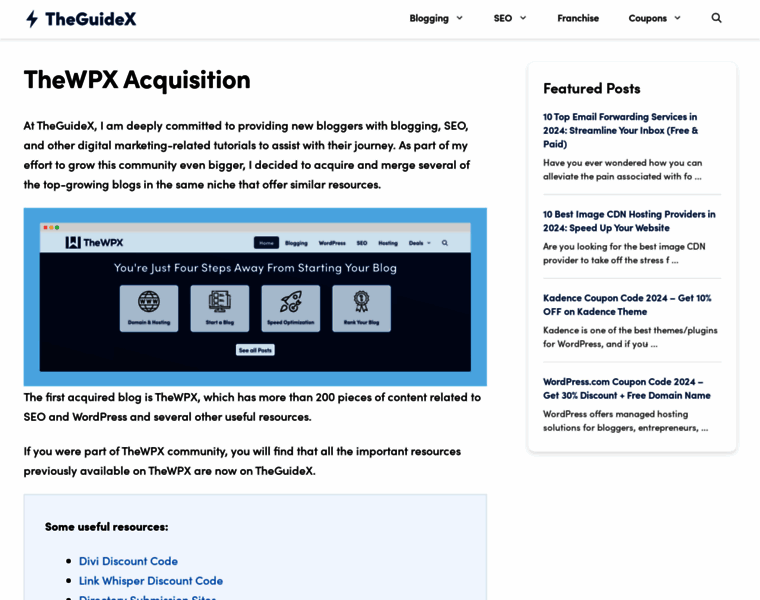Click the lightning bolt logo icon
Viewport: 760px width, 600px height.
pyautogui.click(x=32, y=19)
